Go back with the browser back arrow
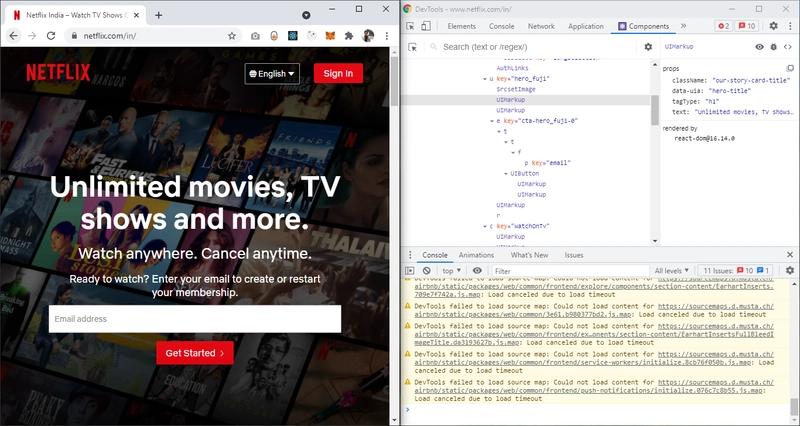 pyautogui.click(x=14, y=36)
